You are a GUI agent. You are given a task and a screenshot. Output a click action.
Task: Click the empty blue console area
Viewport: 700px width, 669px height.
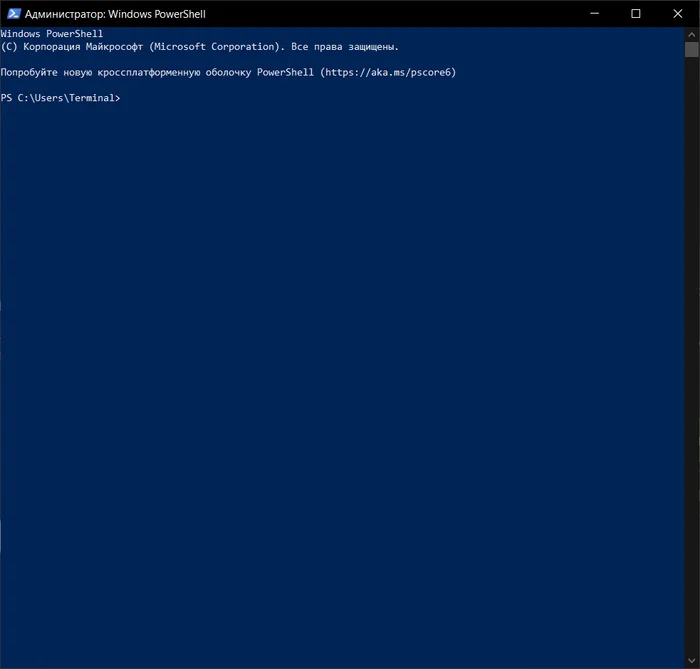(x=340, y=380)
